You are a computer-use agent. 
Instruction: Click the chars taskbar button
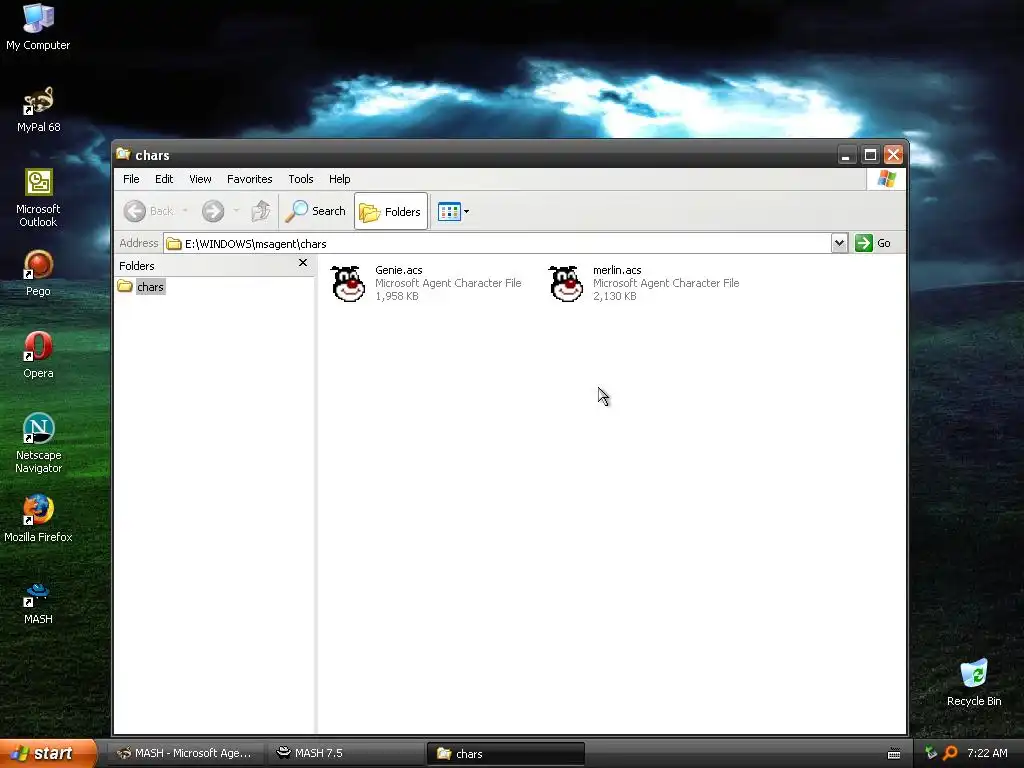pos(505,754)
